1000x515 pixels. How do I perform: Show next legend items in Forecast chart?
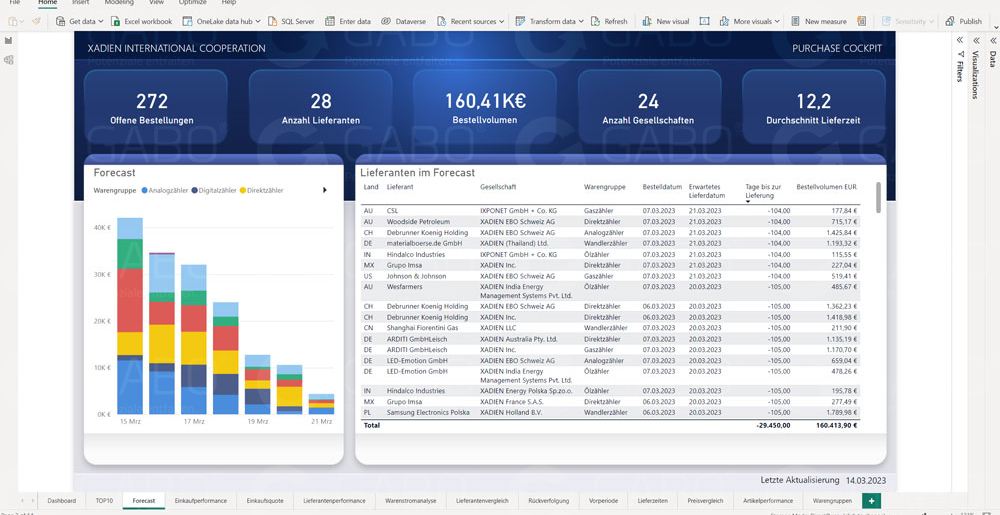click(x=325, y=190)
